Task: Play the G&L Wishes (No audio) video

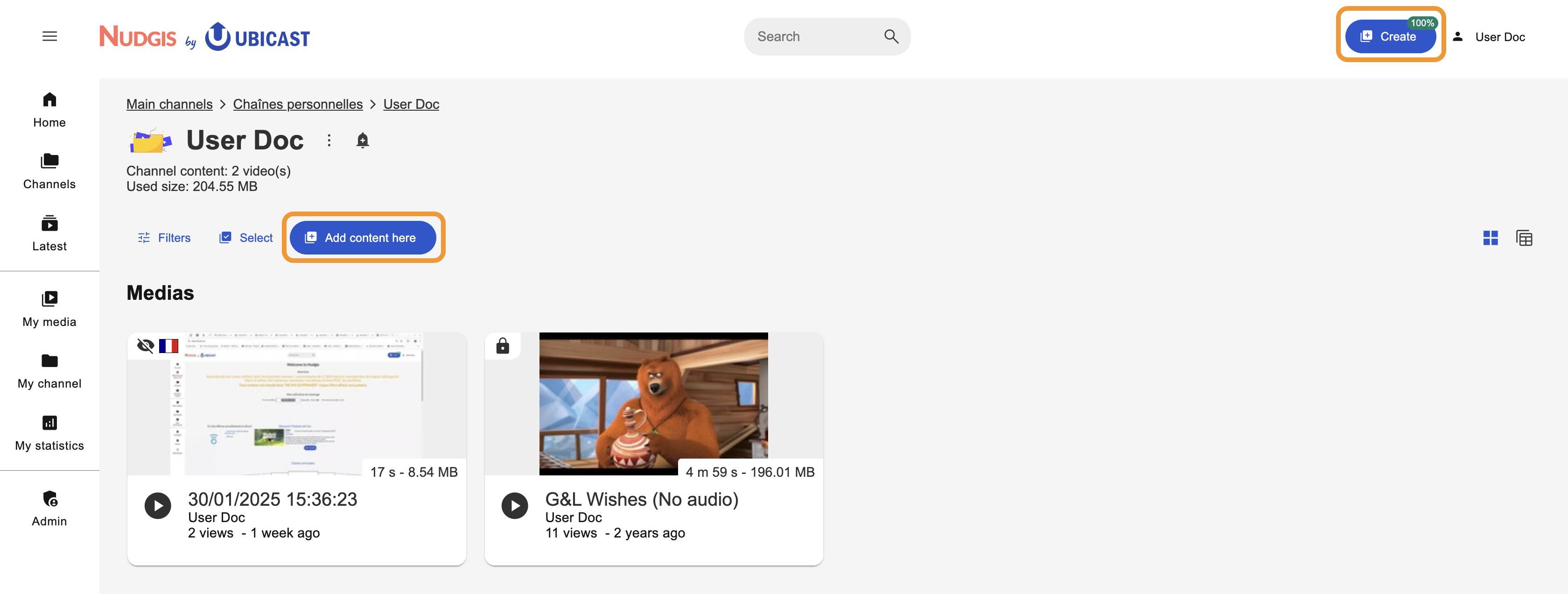Action: tap(515, 506)
